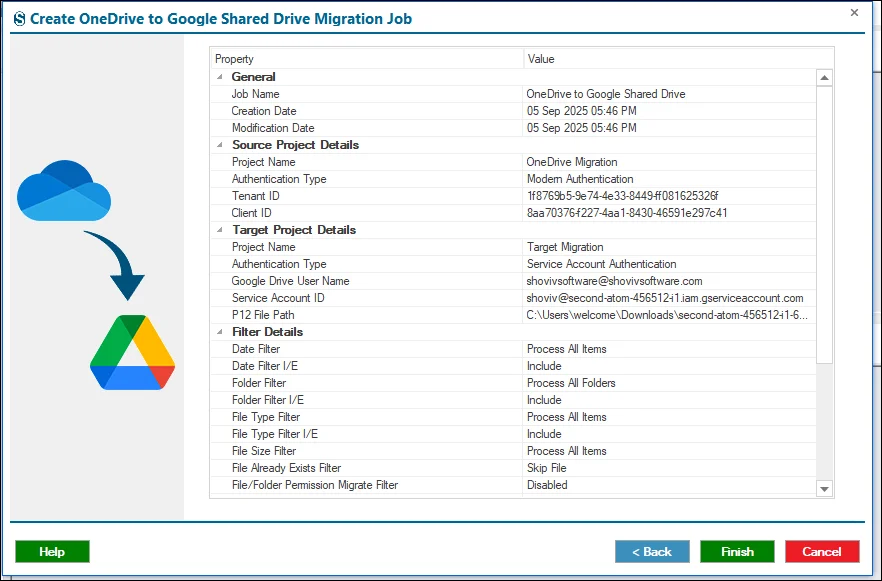The height and width of the screenshot is (581, 882).
Task: Click the Google Drive triangle icon
Action: (133, 353)
